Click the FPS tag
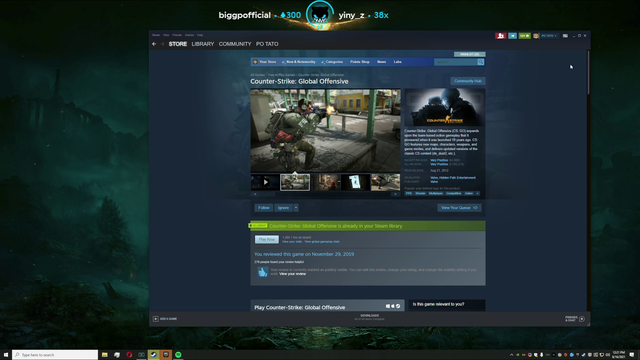640x360 pixels. pyautogui.click(x=409, y=193)
